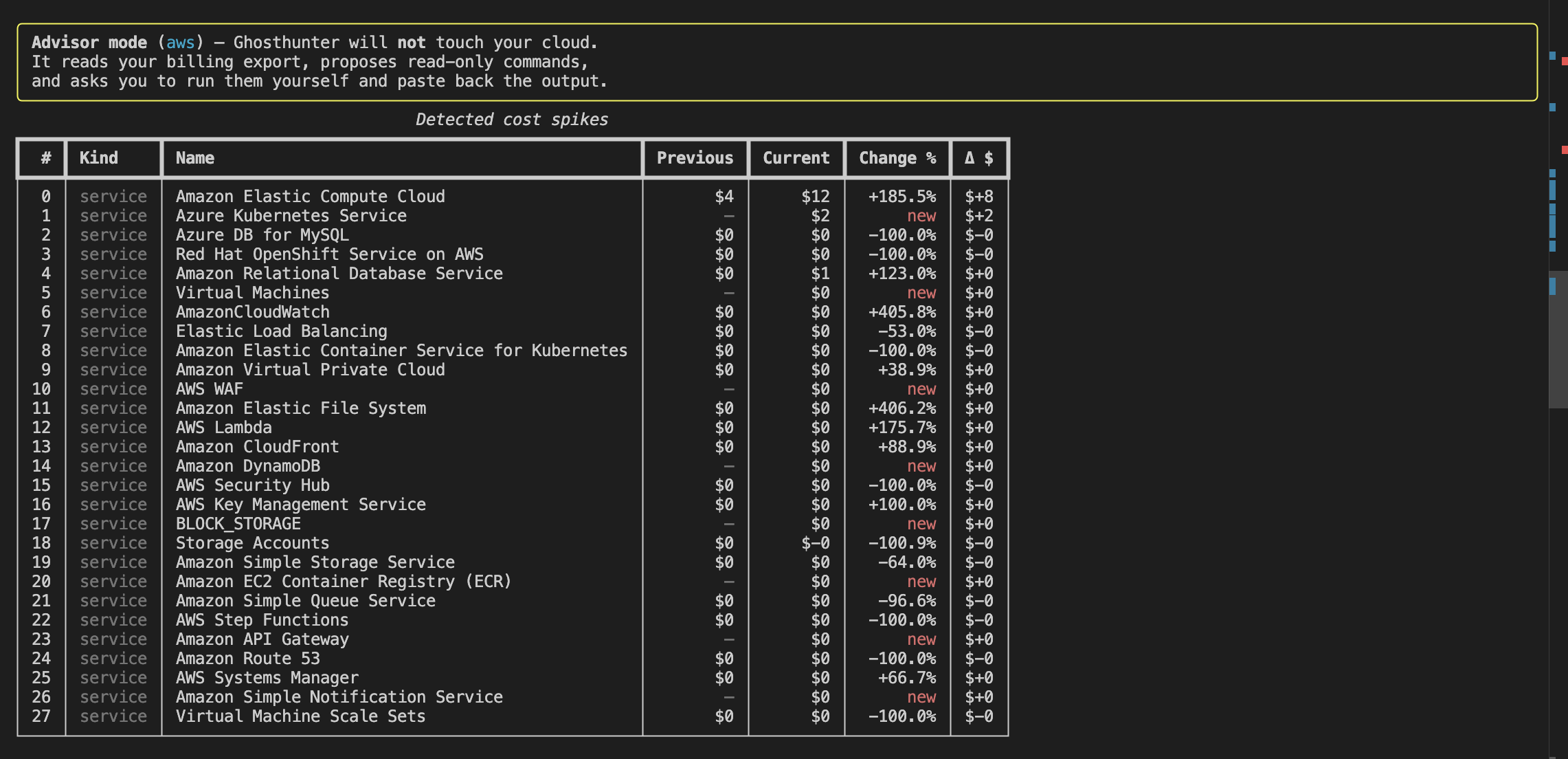This screenshot has height=759, width=1568.
Task: Select the "Amazon Elastic Compute Cloud" row name
Action: [x=311, y=197]
